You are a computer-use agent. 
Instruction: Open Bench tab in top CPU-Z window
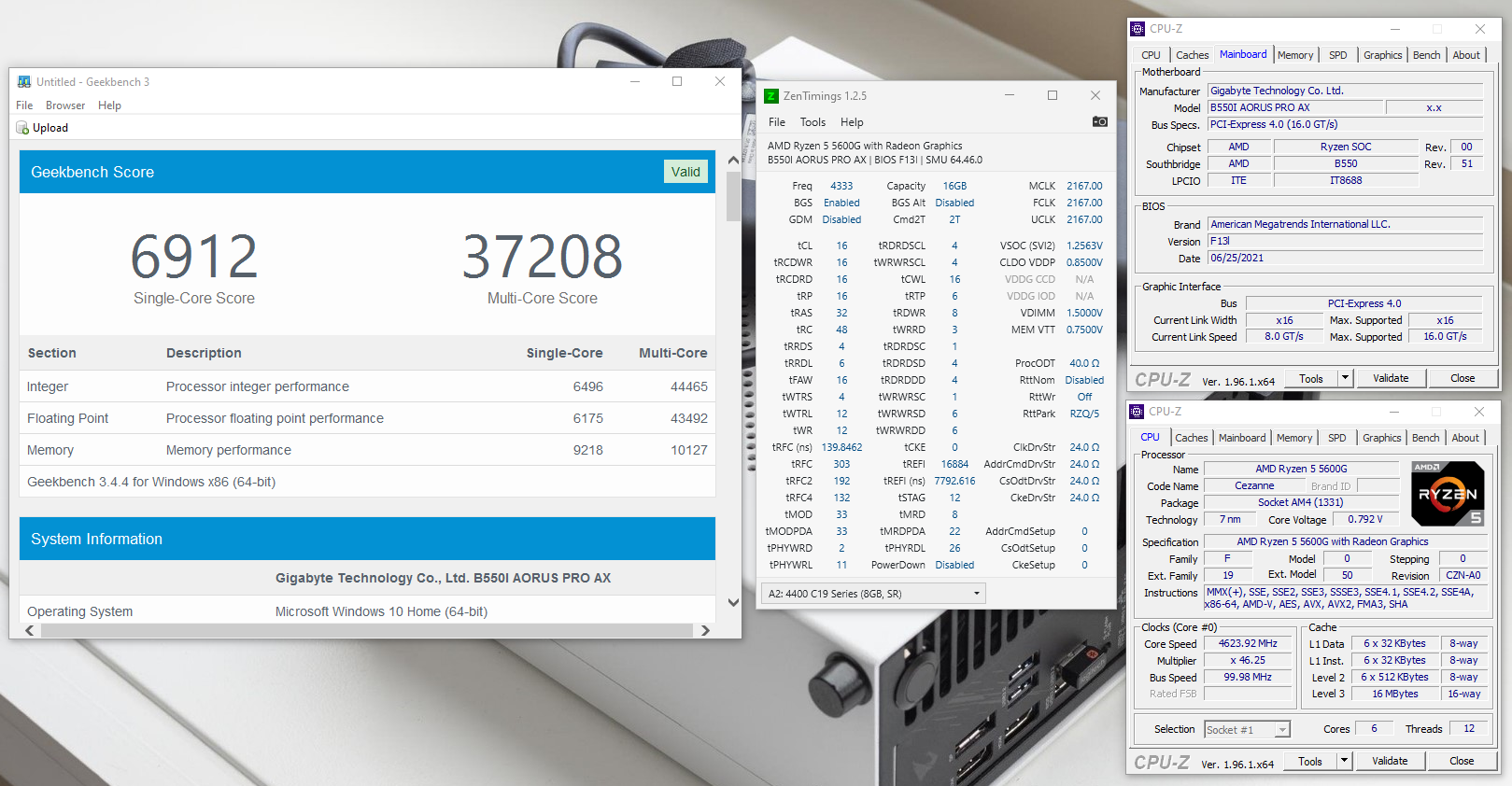[1426, 55]
